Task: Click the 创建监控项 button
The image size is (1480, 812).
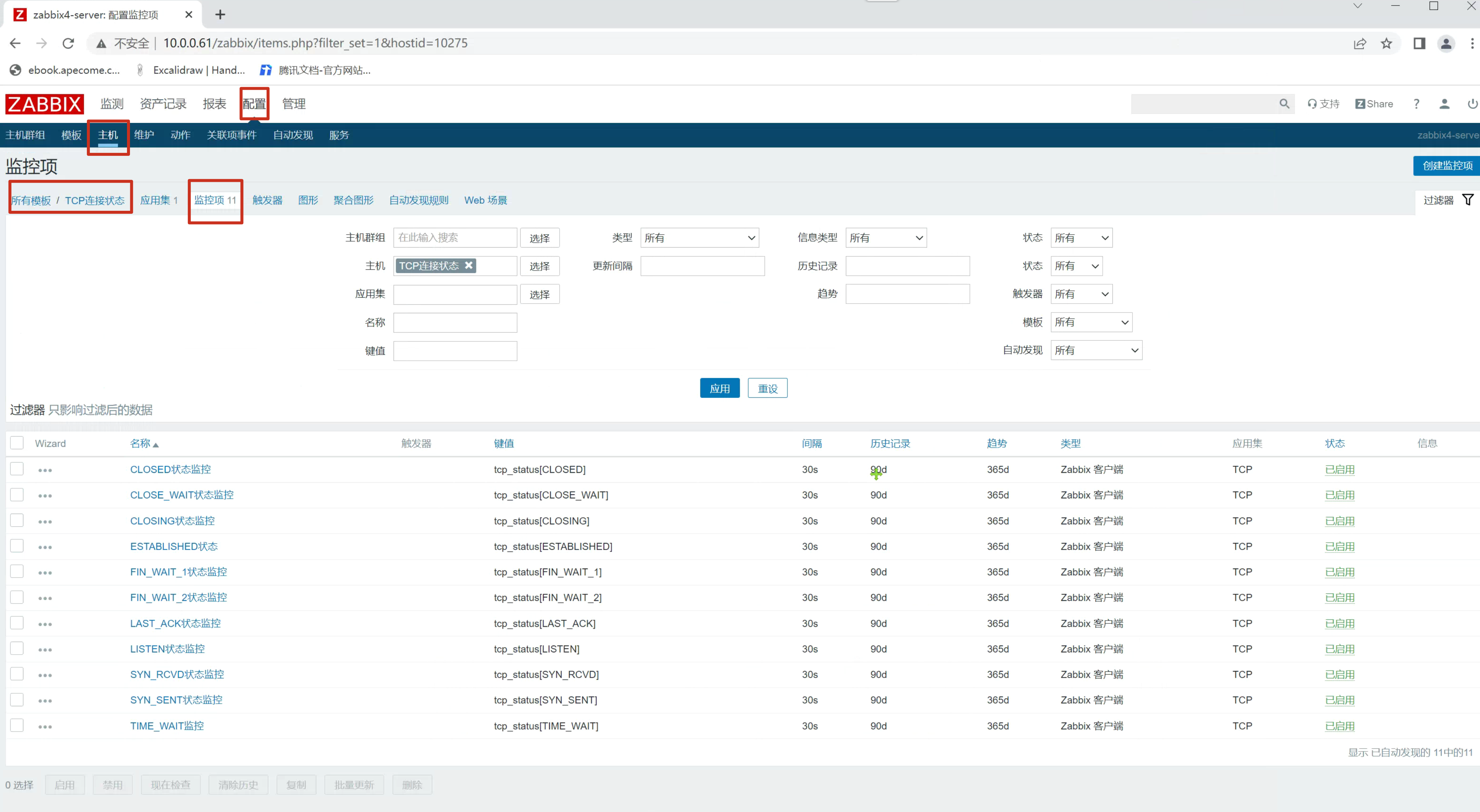Action: click(x=1447, y=166)
